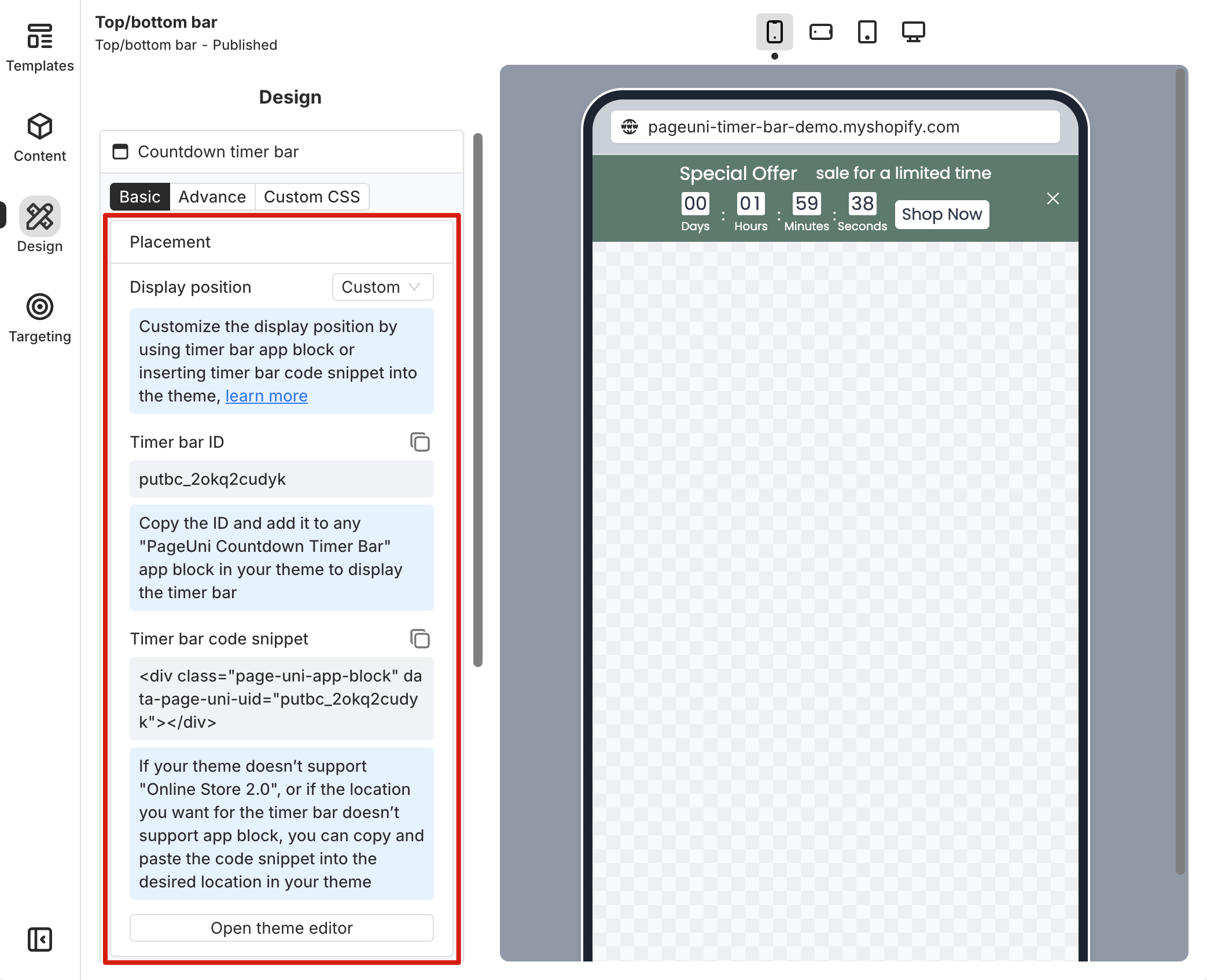Screen dimensions: 1207x980
Task: Click the 'Timer bar code snippet' label
Action: (x=219, y=639)
